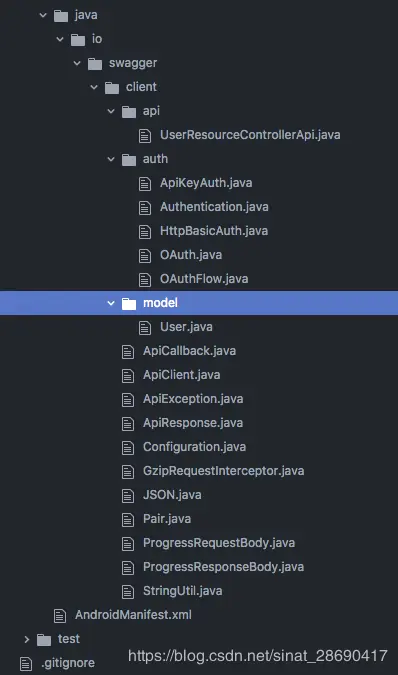Screen dimensions: 398x675
Task: Open GzipRequestInterceptor.java file
Action: point(224,471)
